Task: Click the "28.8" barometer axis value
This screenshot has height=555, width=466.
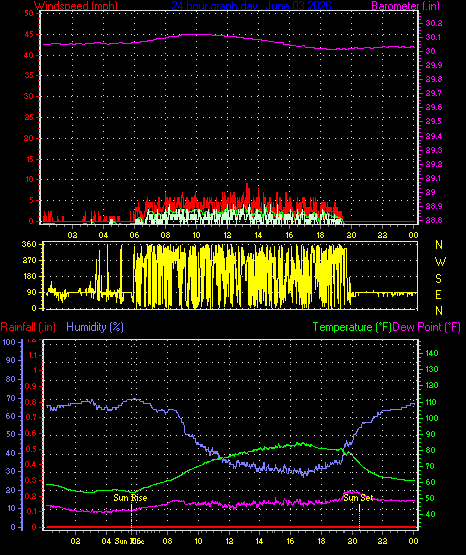Action: 434,221
